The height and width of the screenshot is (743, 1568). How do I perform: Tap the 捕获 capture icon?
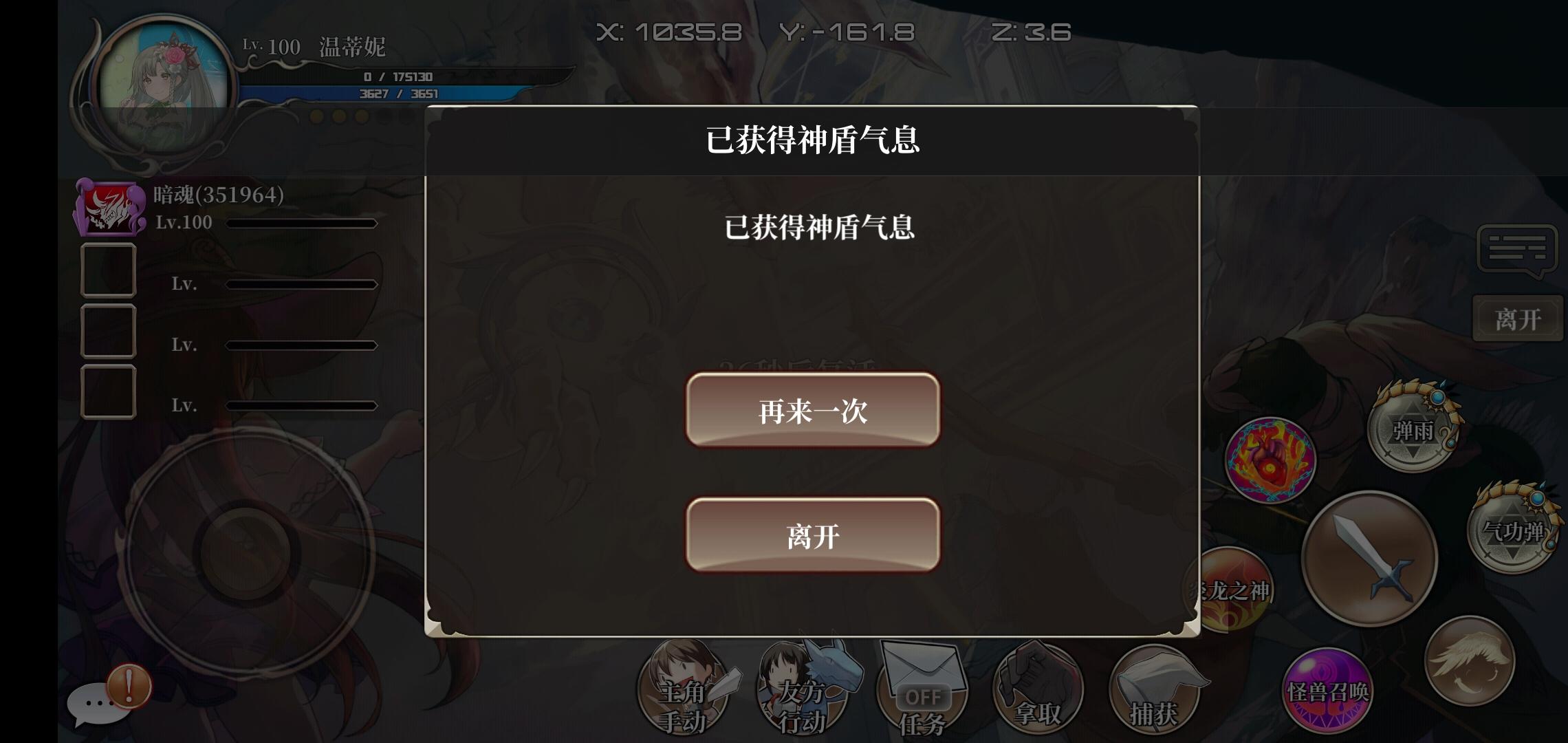(1154, 690)
